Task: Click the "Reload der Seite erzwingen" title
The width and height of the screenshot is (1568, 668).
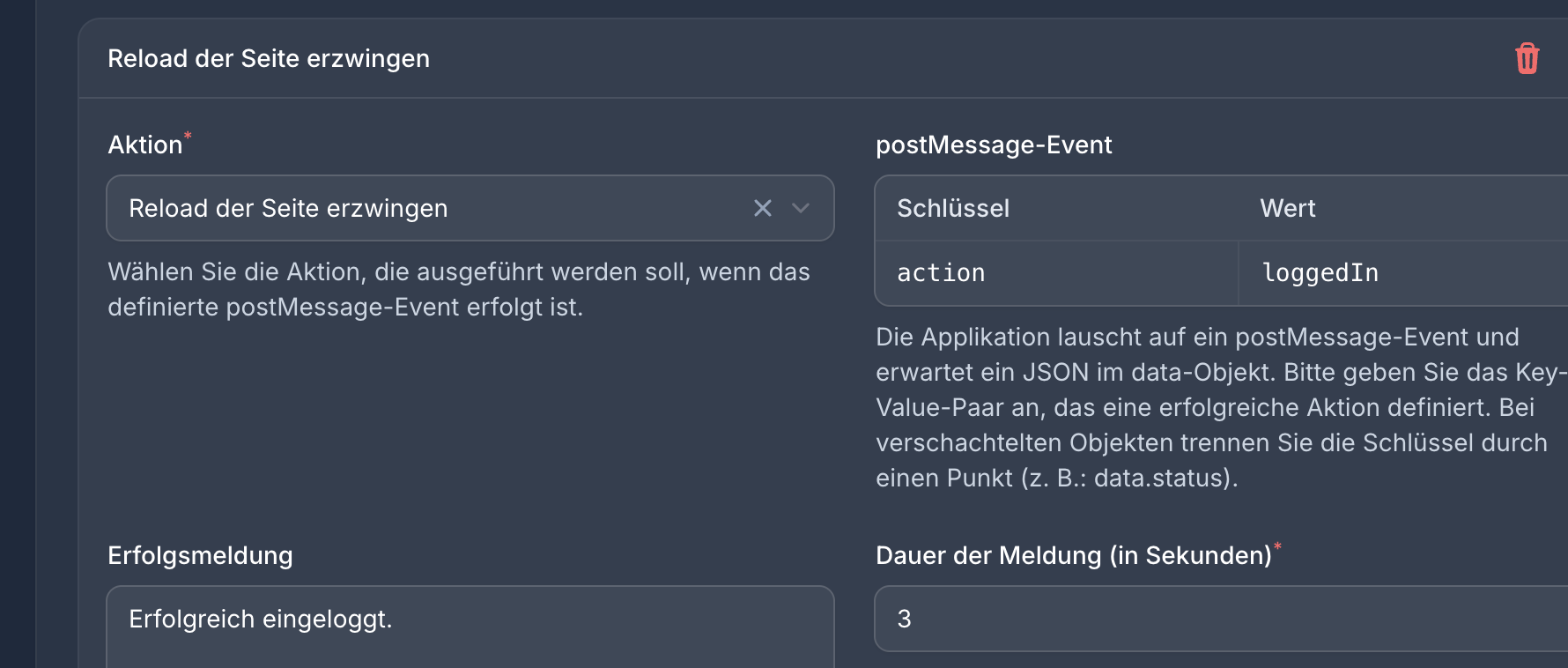Action: pyautogui.click(x=269, y=58)
